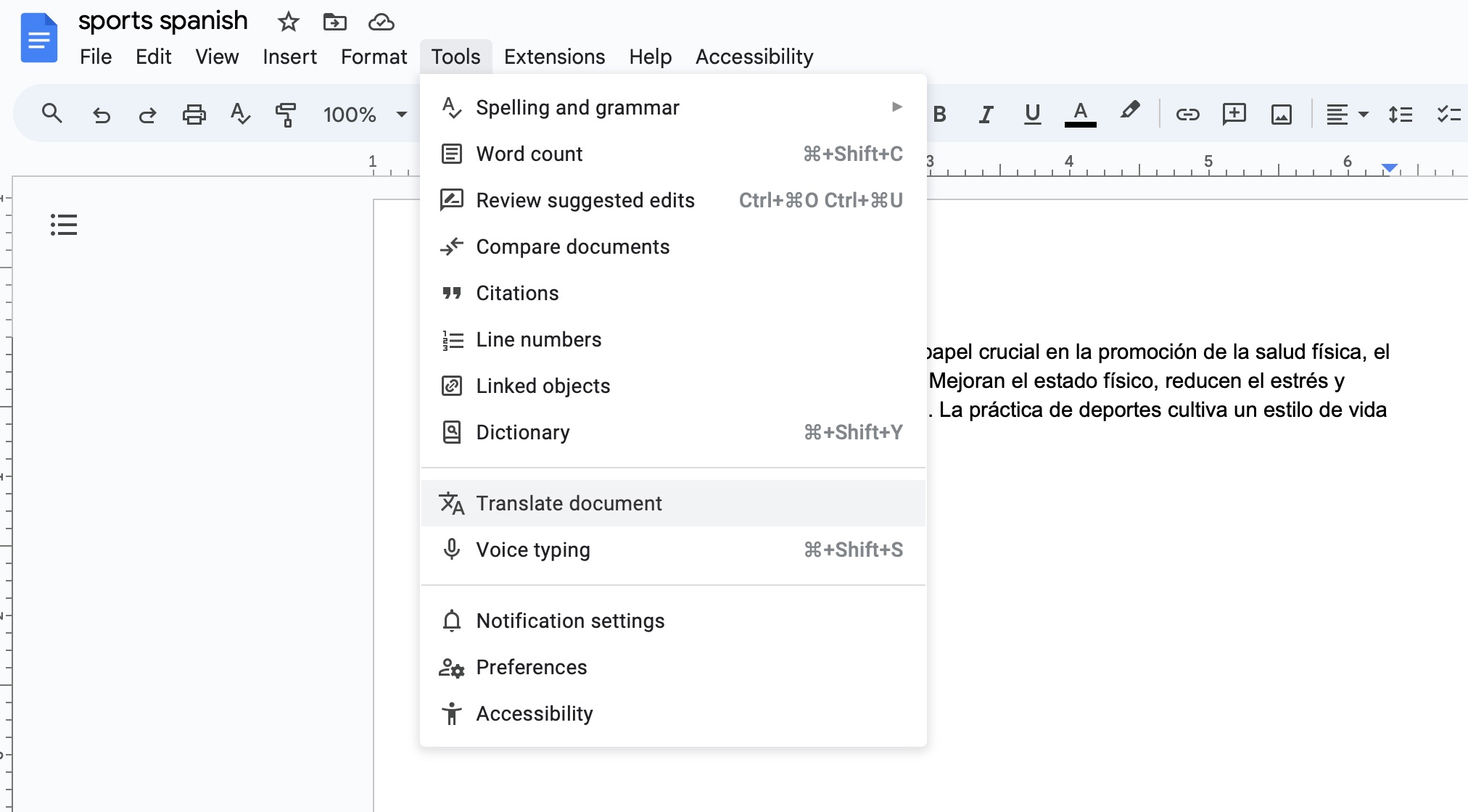Insert a link from toolbar
Screen dimensions: 1468x812
point(1187,115)
